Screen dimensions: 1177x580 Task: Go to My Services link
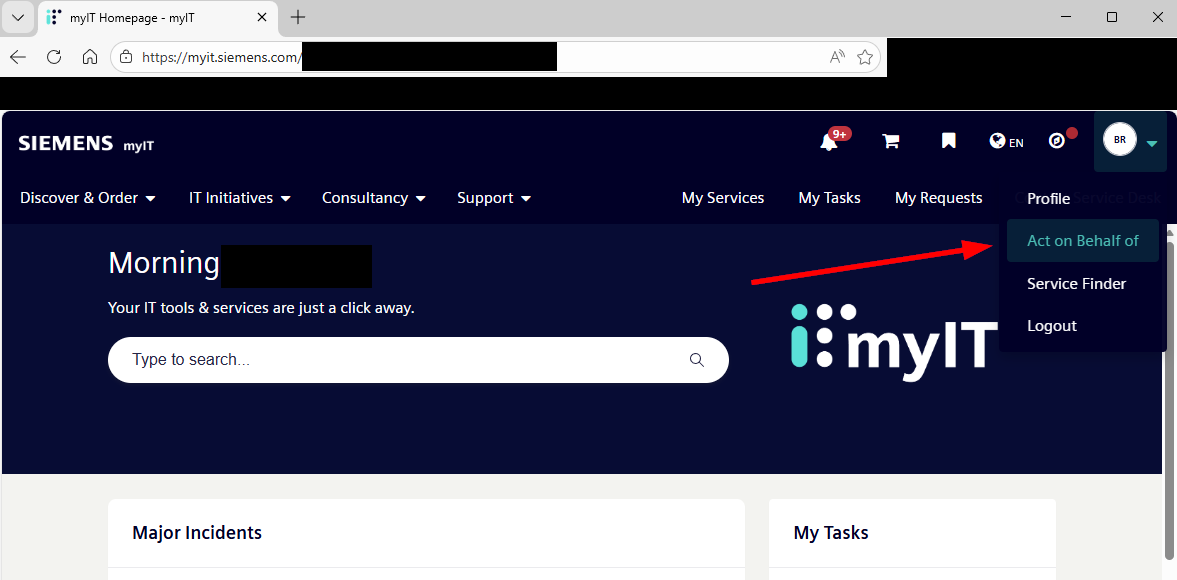click(723, 198)
